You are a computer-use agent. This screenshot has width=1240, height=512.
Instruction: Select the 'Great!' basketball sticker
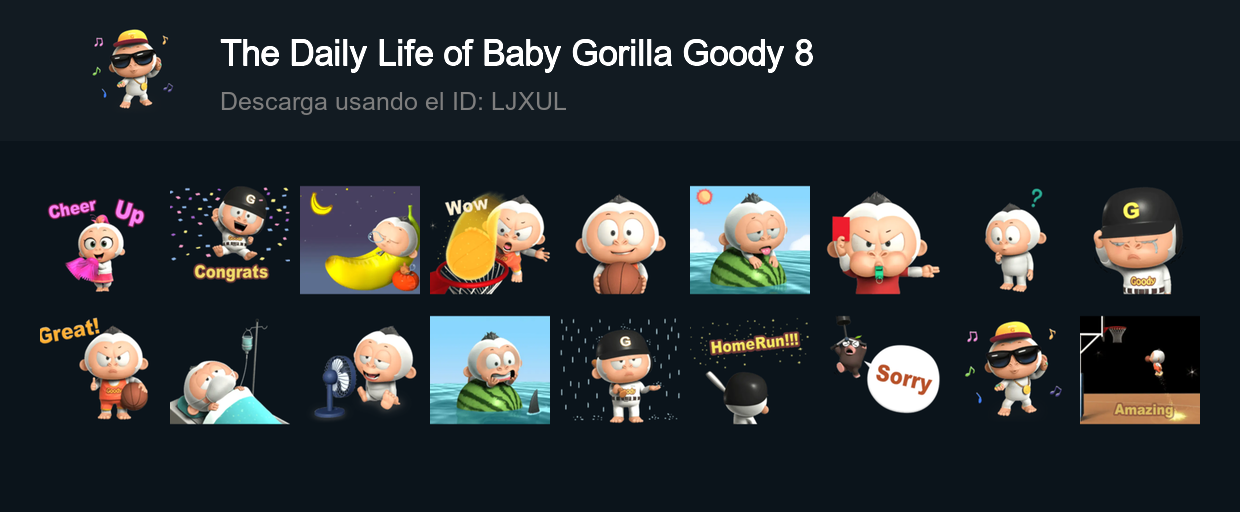point(100,370)
